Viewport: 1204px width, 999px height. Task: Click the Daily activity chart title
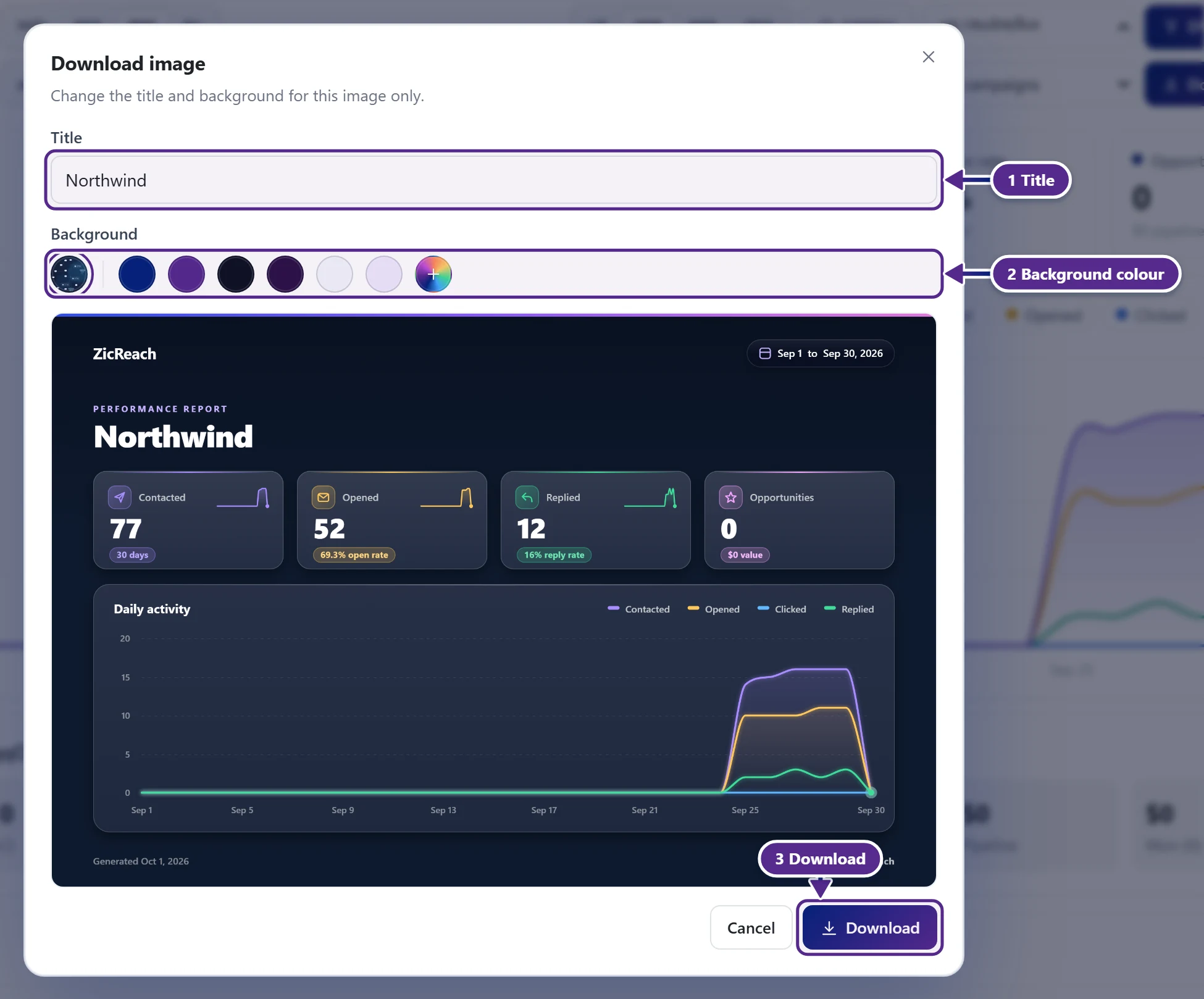(152, 609)
